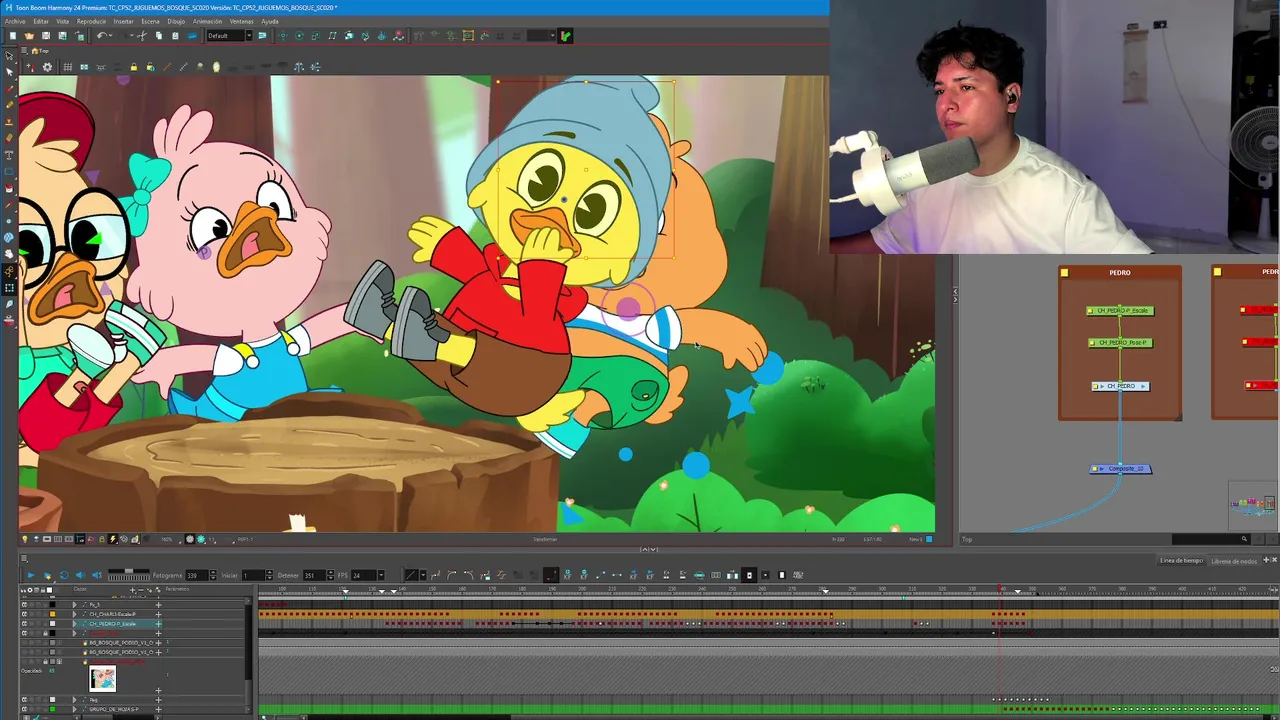1280x720 pixels.
Task: Click the camera view settings gear icon
Action: point(47,67)
